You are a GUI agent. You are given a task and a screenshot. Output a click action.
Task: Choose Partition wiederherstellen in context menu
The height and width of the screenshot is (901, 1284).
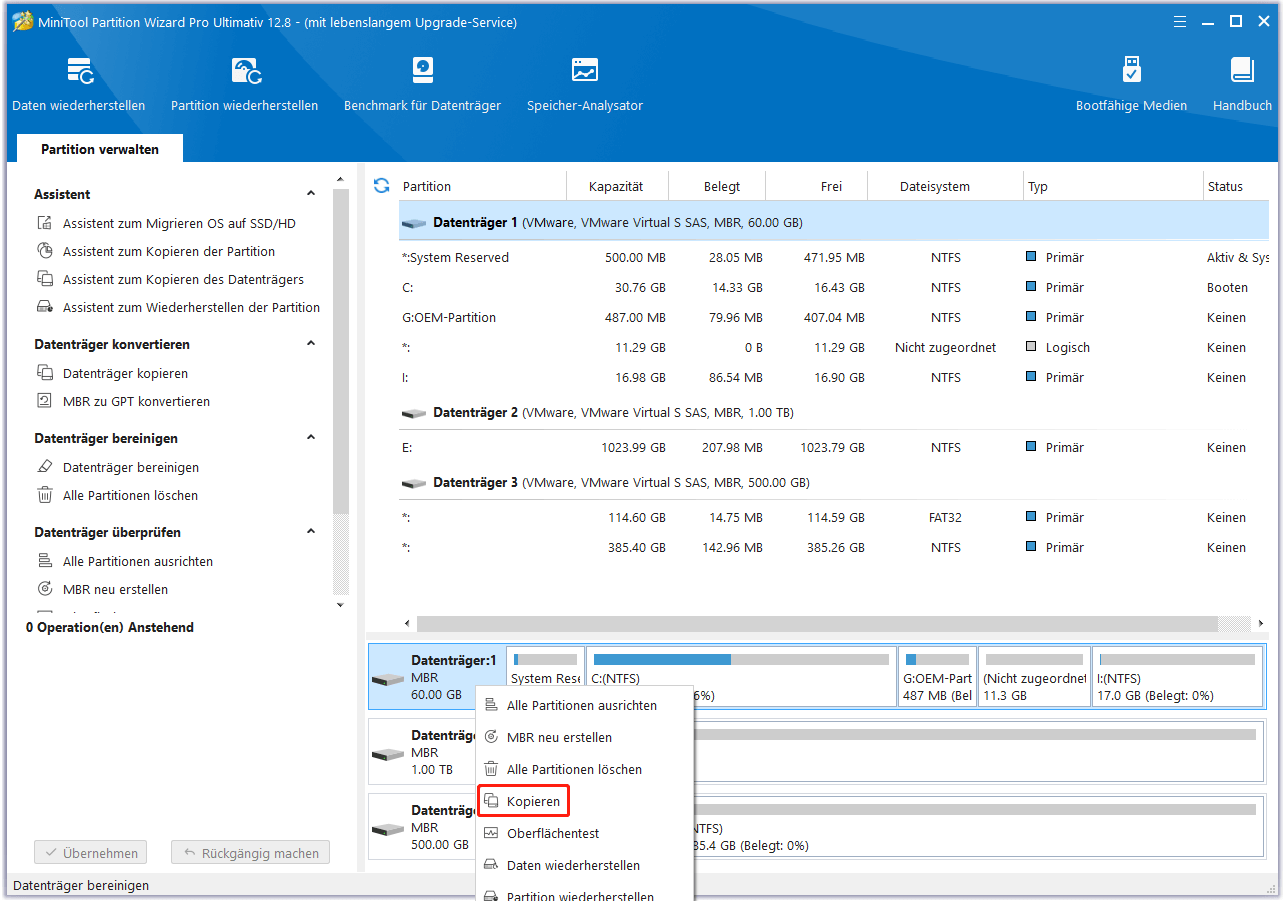[x=585, y=893]
